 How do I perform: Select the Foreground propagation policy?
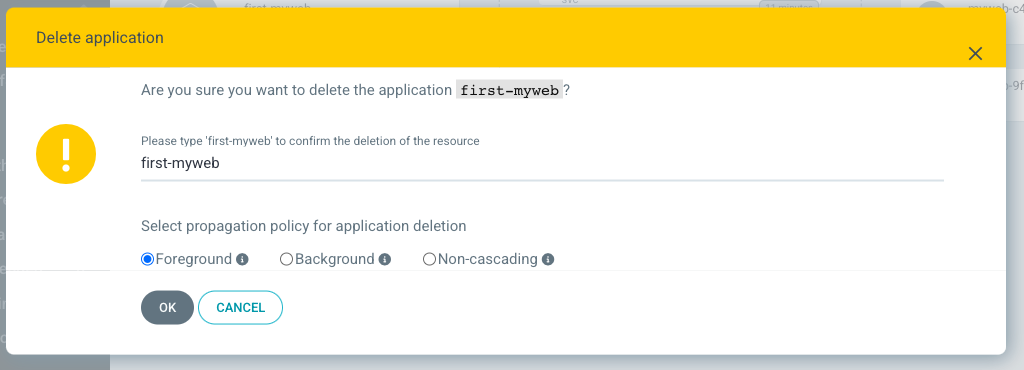(x=148, y=259)
